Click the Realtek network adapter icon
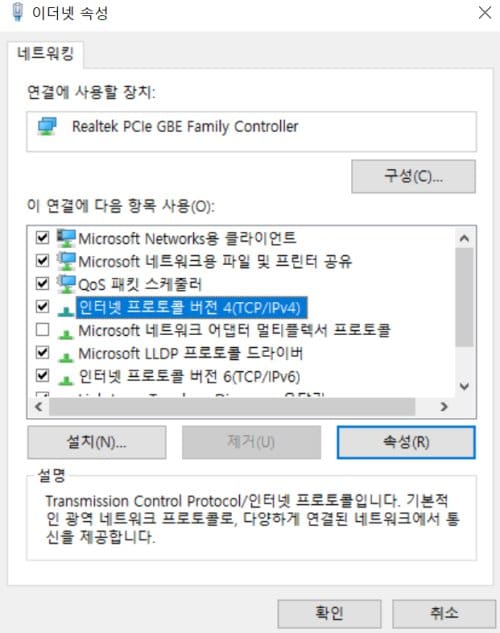This screenshot has width=500, height=633. coord(47,126)
